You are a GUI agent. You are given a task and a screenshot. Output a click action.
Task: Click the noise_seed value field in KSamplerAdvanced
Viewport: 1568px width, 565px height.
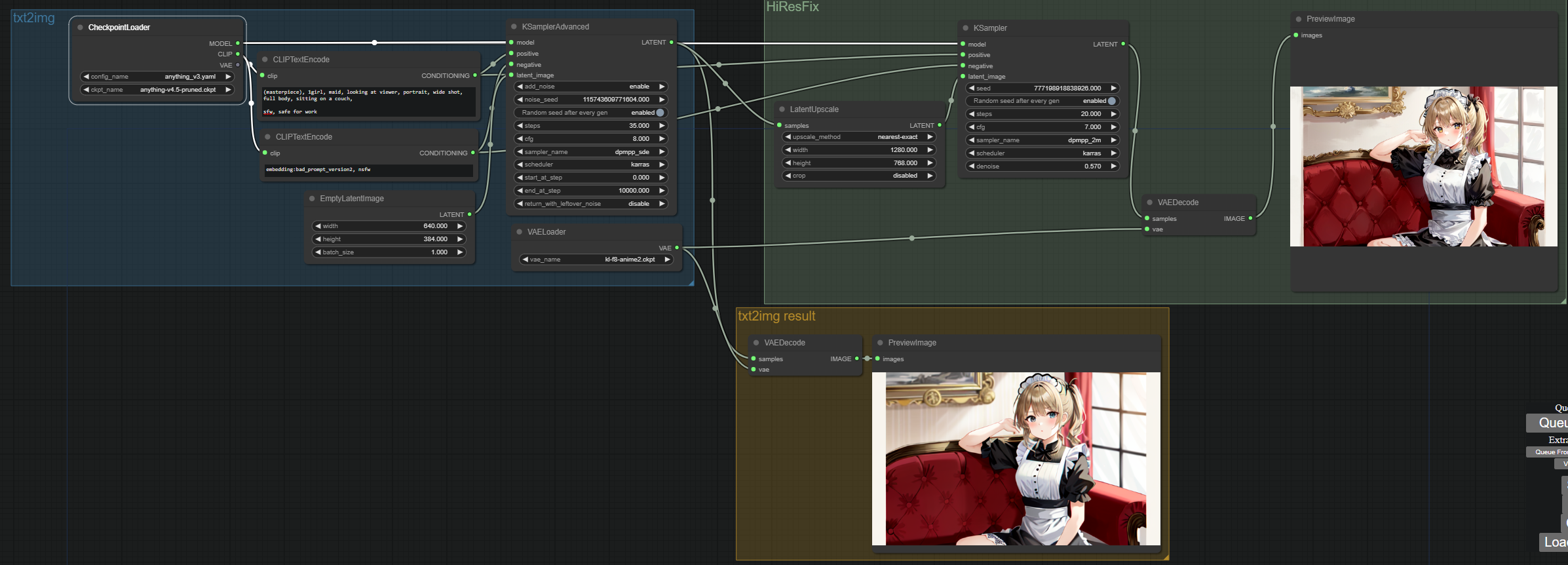click(590, 100)
